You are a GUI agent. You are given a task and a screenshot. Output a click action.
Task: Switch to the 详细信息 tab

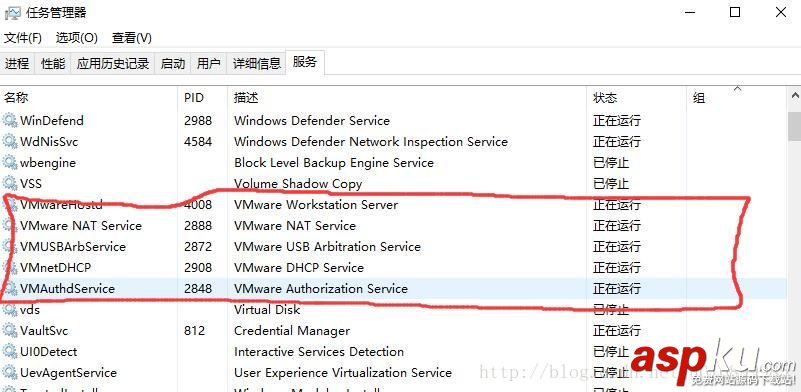tap(257, 63)
